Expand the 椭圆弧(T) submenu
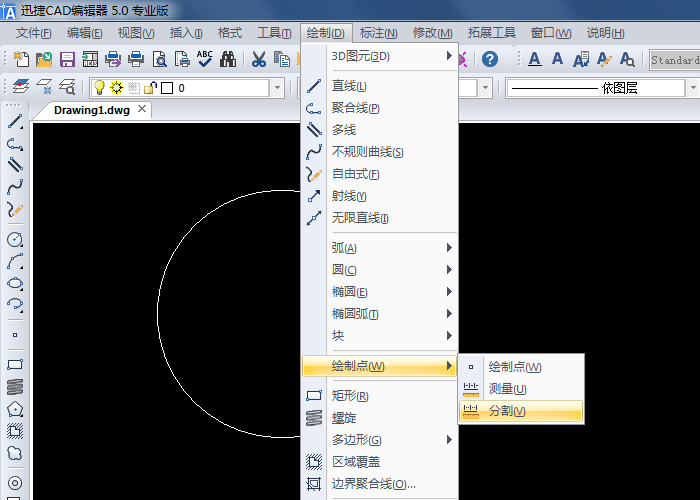700x500 pixels. pyautogui.click(x=380, y=314)
